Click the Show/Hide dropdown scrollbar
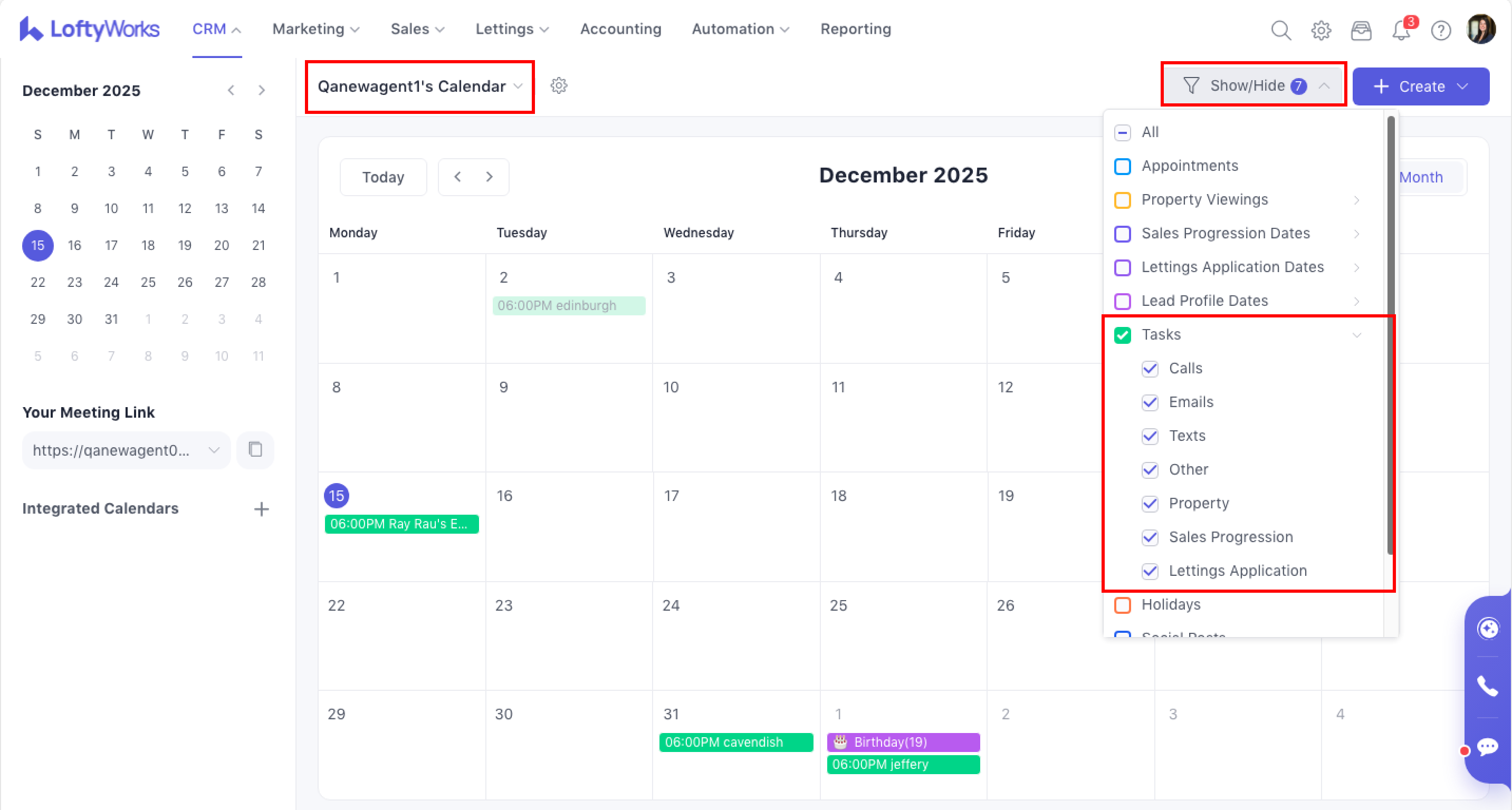Image resolution: width=1512 pixels, height=810 pixels. point(1390,334)
